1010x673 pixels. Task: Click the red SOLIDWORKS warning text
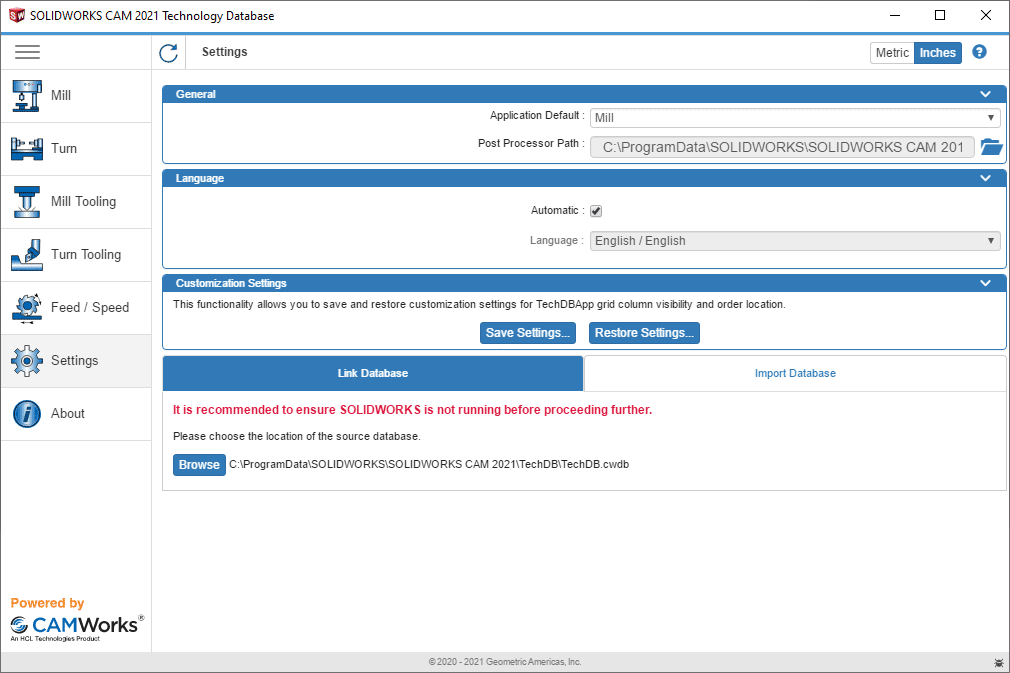tap(412, 410)
